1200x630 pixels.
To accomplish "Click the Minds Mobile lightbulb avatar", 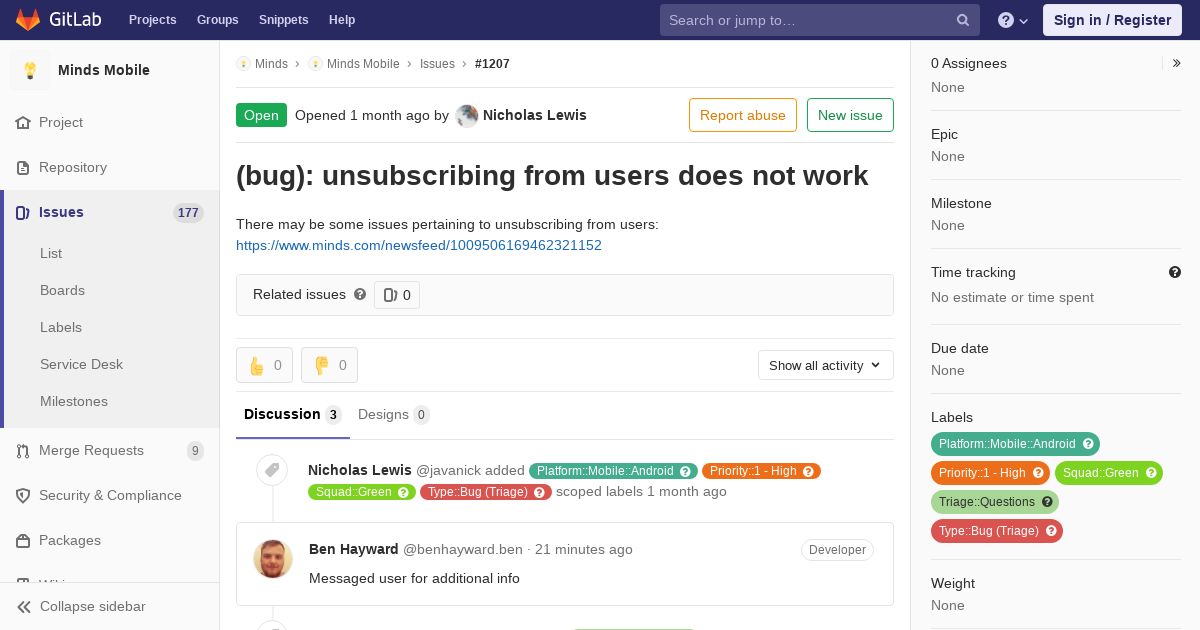I will pos(30,70).
